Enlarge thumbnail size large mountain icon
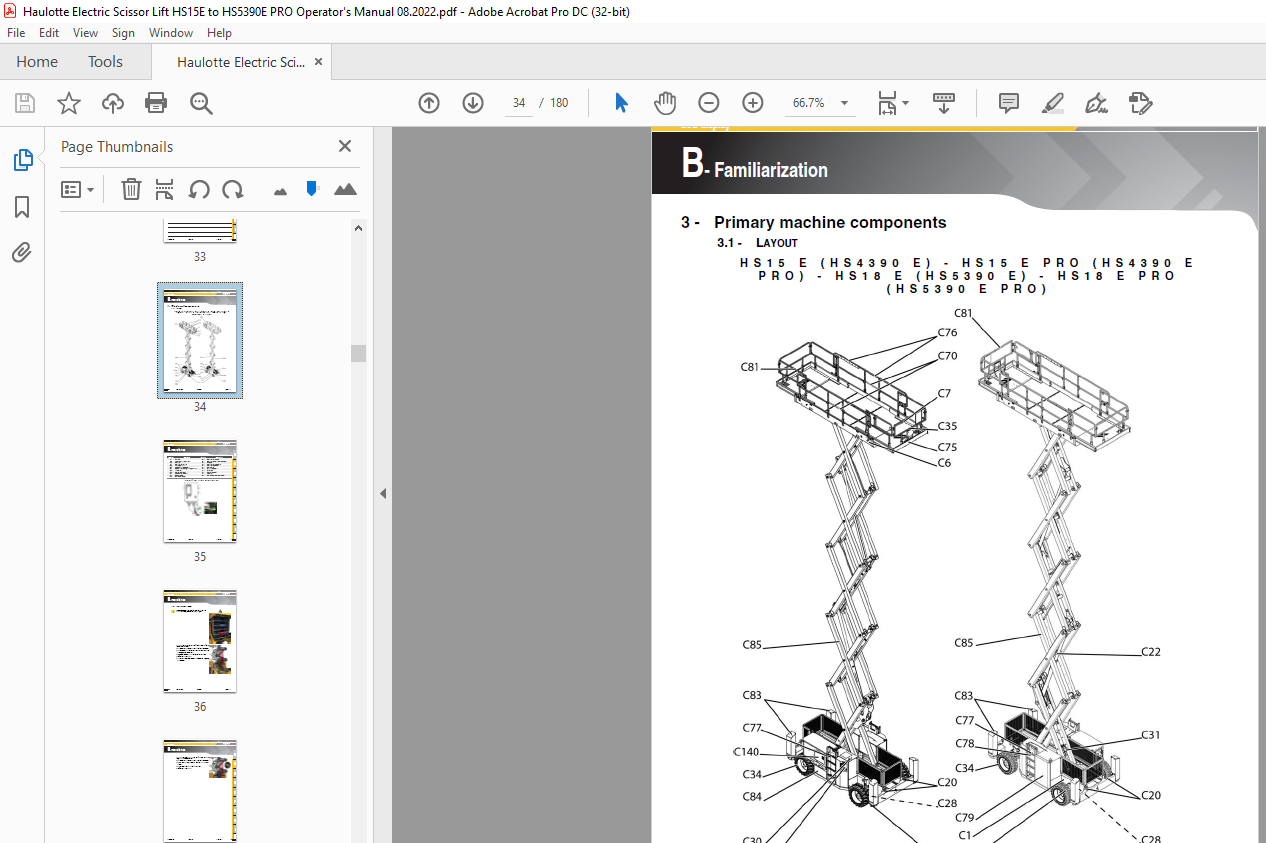Image resolution: width=1266 pixels, height=843 pixels. pos(345,189)
